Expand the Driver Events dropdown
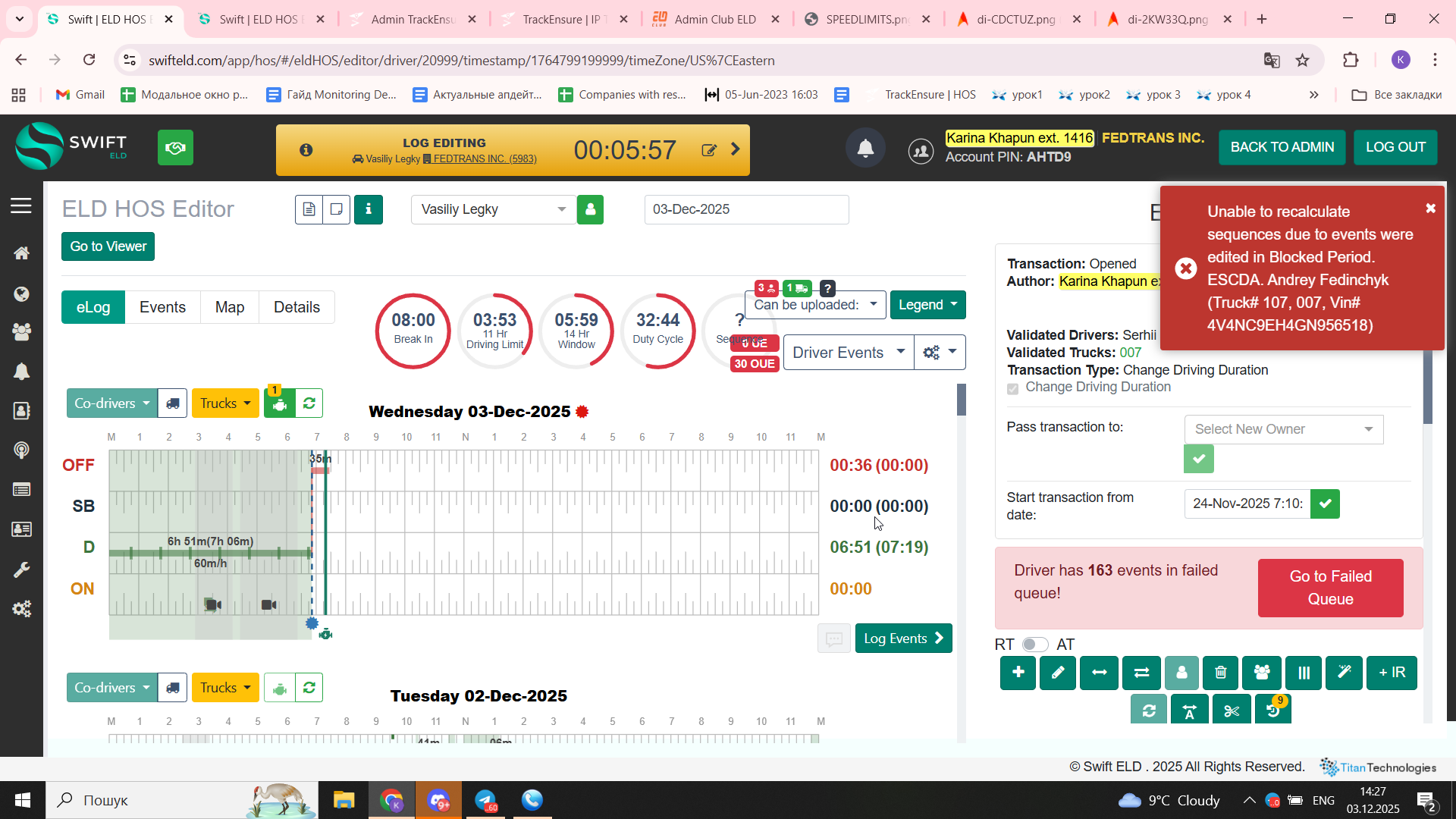Viewport: 1456px width, 819px height. point(848,353)
